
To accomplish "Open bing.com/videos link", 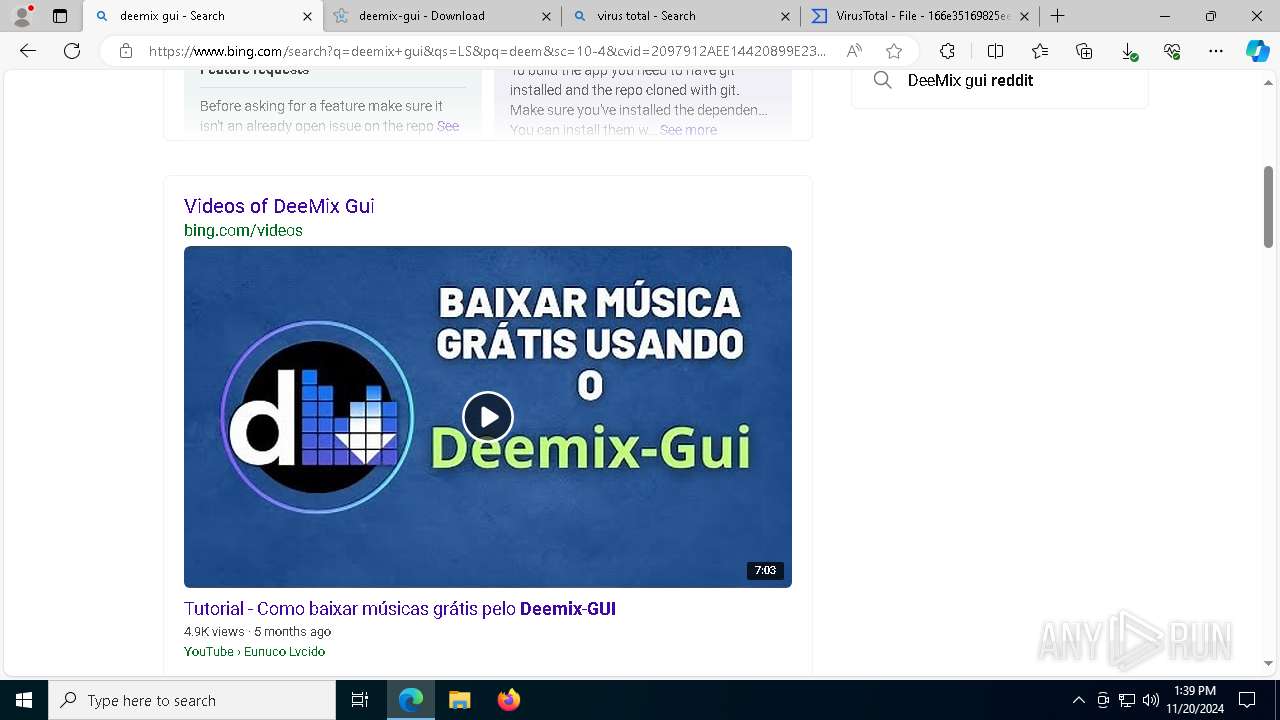I will click(243, 230).
